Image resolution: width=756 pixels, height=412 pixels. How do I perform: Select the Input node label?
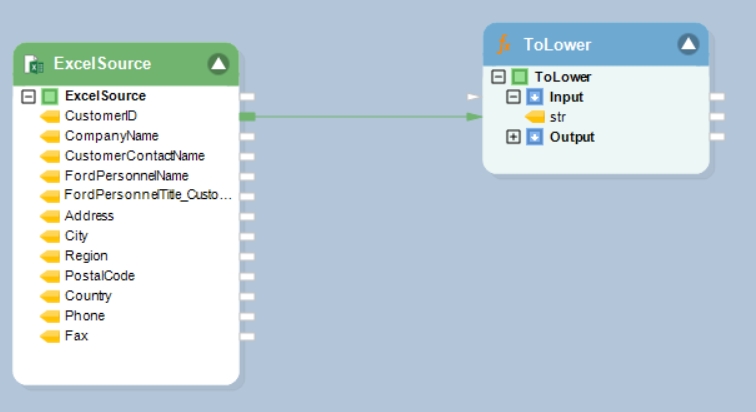pos(566,97)
